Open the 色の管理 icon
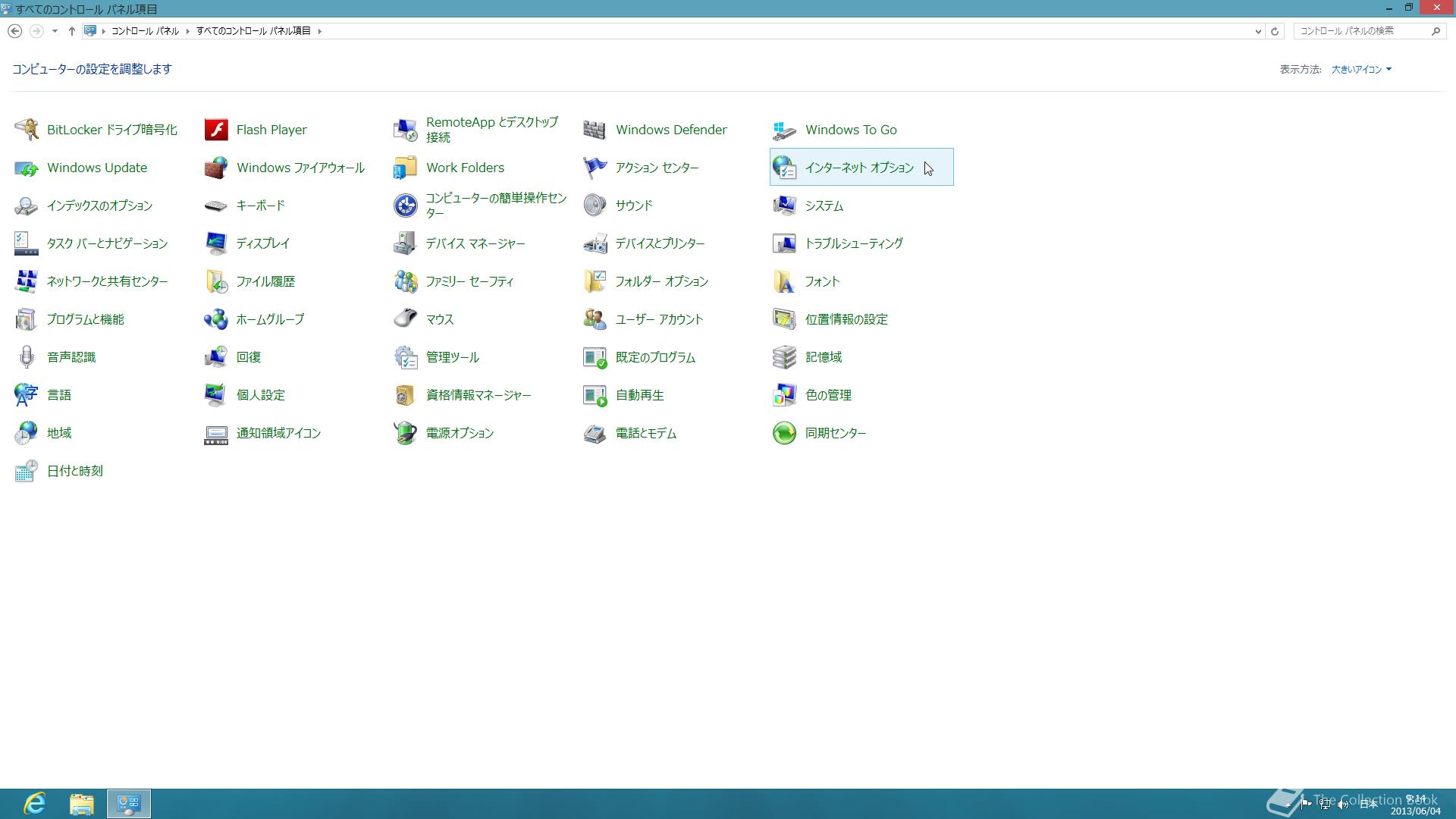Screen dimensions: 1456x819 785,395
